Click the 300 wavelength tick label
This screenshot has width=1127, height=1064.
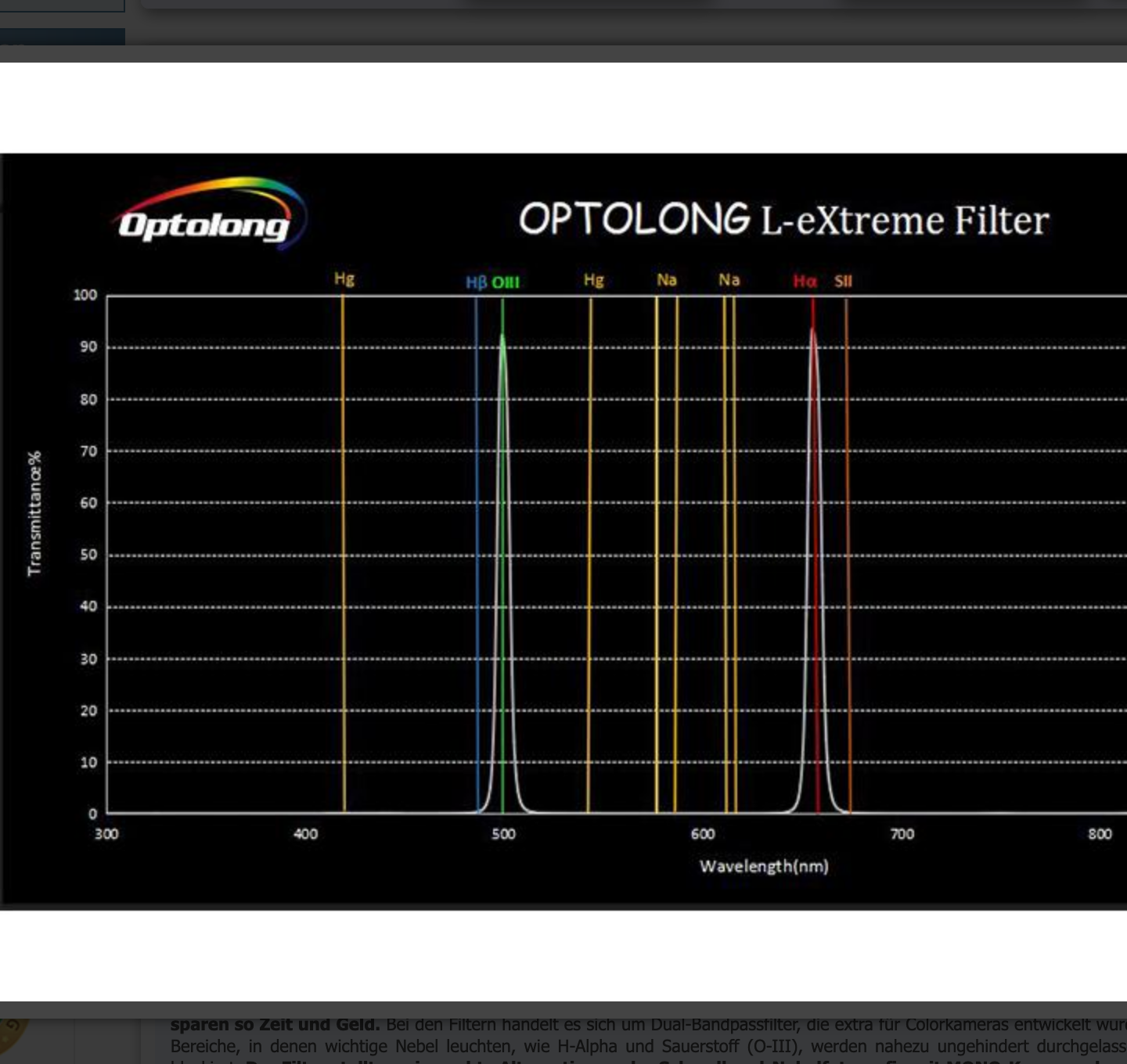[x=106, y=834]
